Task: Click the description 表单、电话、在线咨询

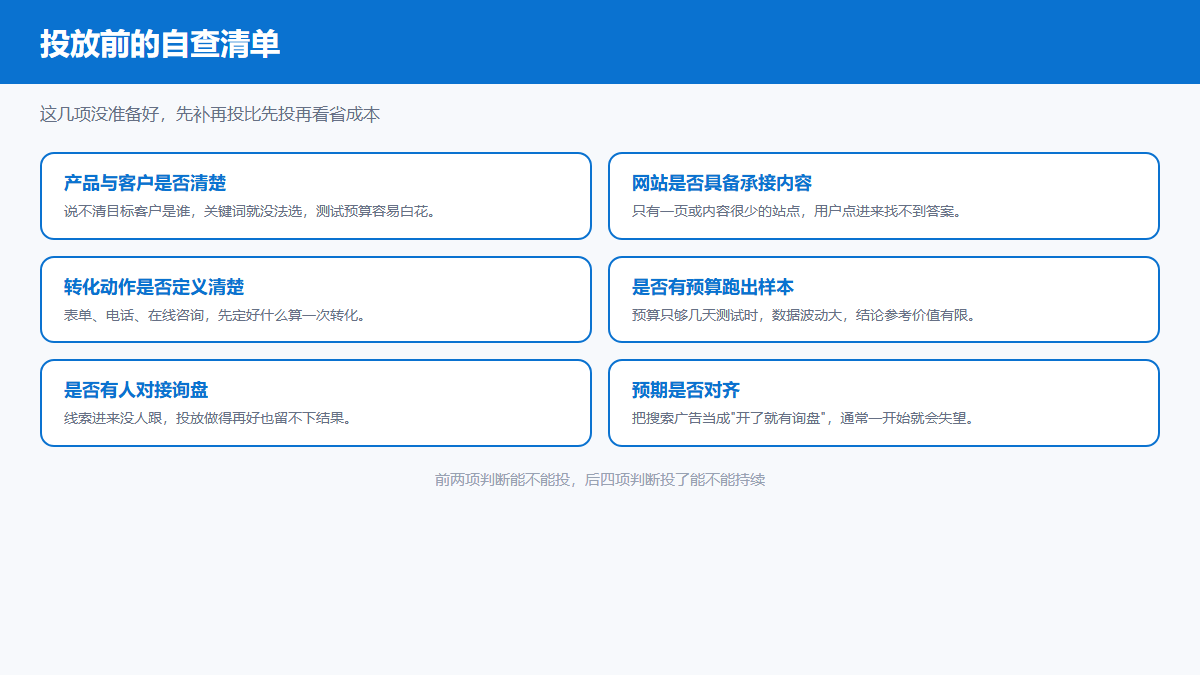Action: pos(217,315)
